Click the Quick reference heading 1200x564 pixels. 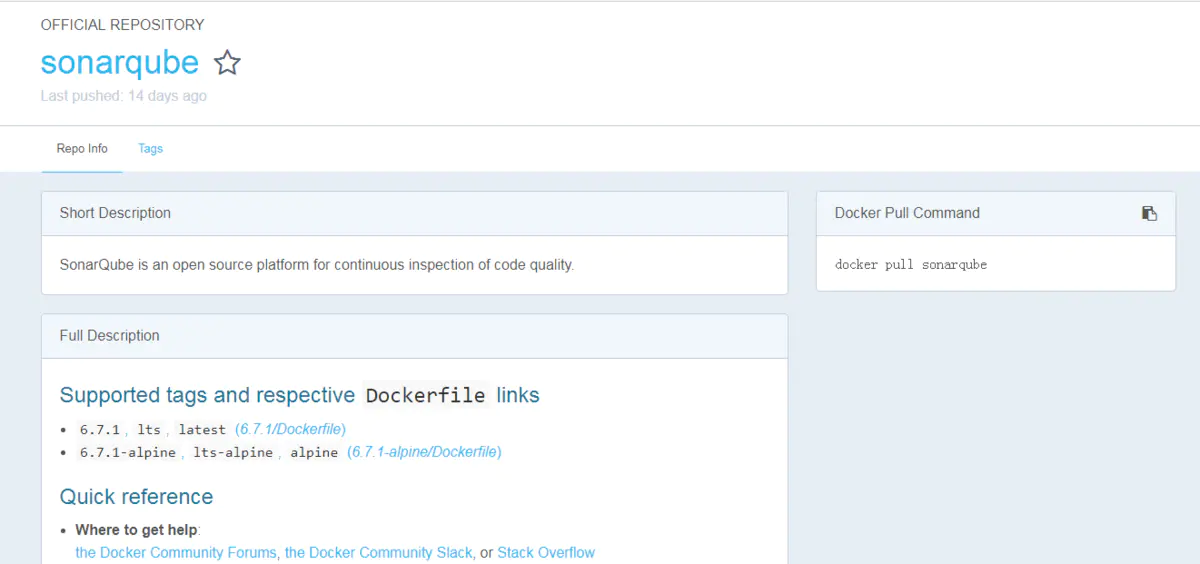(x=136, y=497)
